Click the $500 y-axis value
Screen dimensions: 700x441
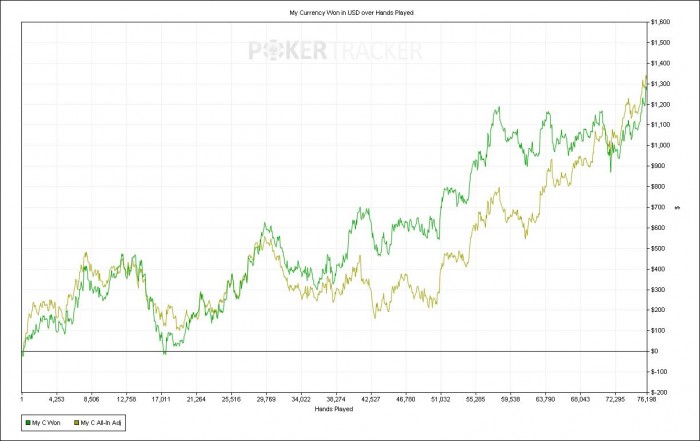658,248
